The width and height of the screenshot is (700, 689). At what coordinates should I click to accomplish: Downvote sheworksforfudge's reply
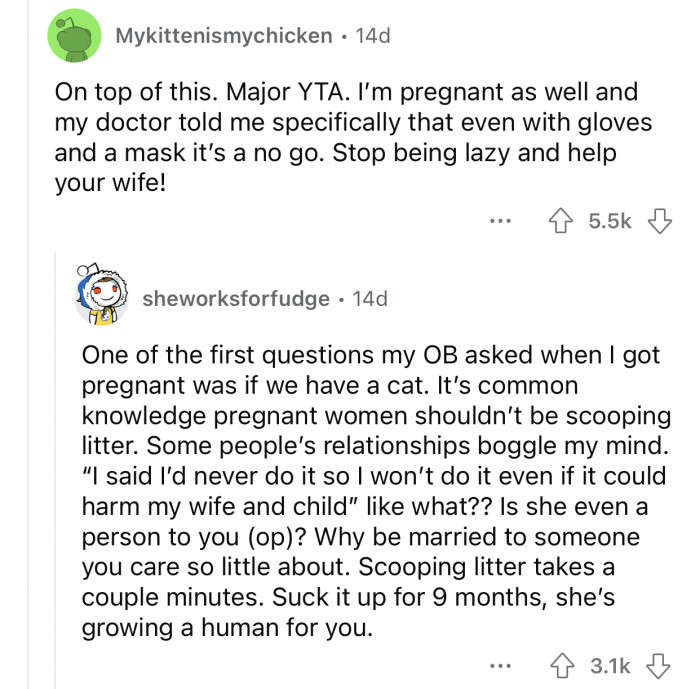[658, 666]
